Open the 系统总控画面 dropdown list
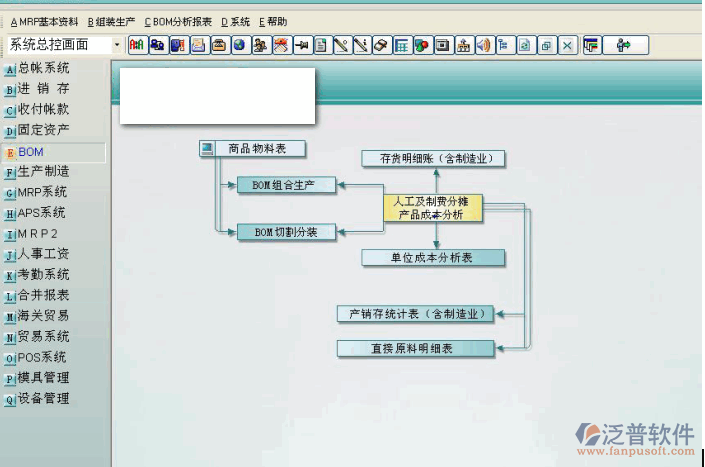This screenshot has width=705, height=467. (x=117, y=45)
